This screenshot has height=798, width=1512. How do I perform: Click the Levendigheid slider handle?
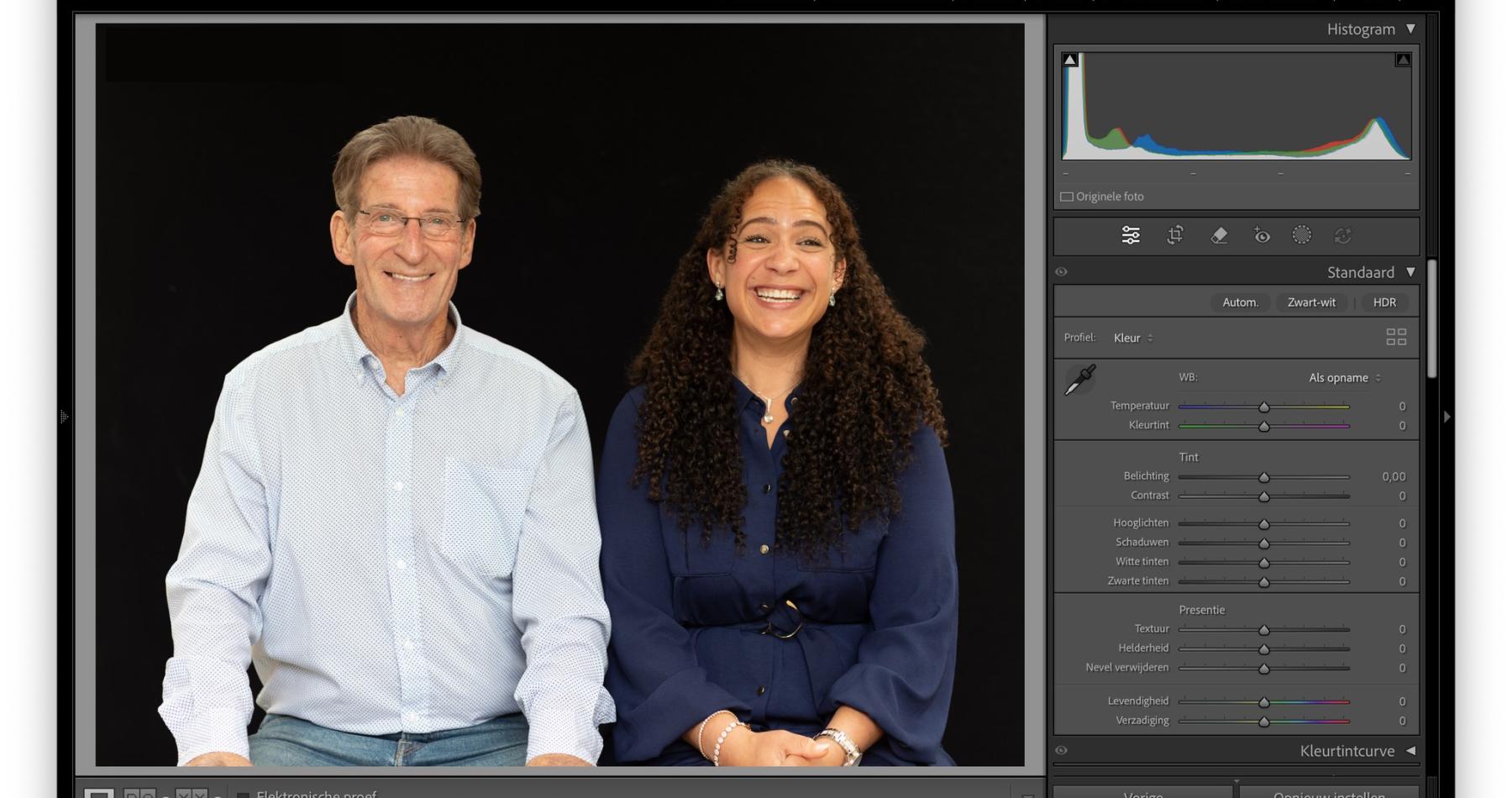click(1263, 701)
